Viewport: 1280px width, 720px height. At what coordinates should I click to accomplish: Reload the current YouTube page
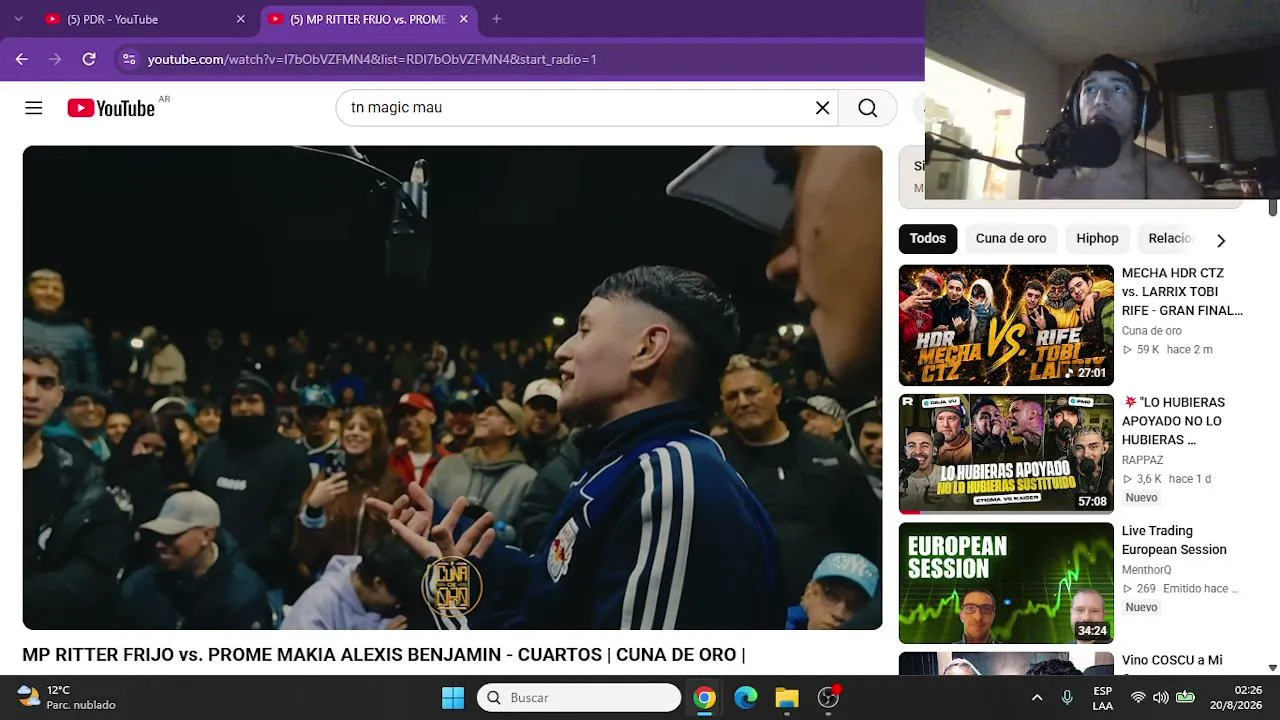89,59
